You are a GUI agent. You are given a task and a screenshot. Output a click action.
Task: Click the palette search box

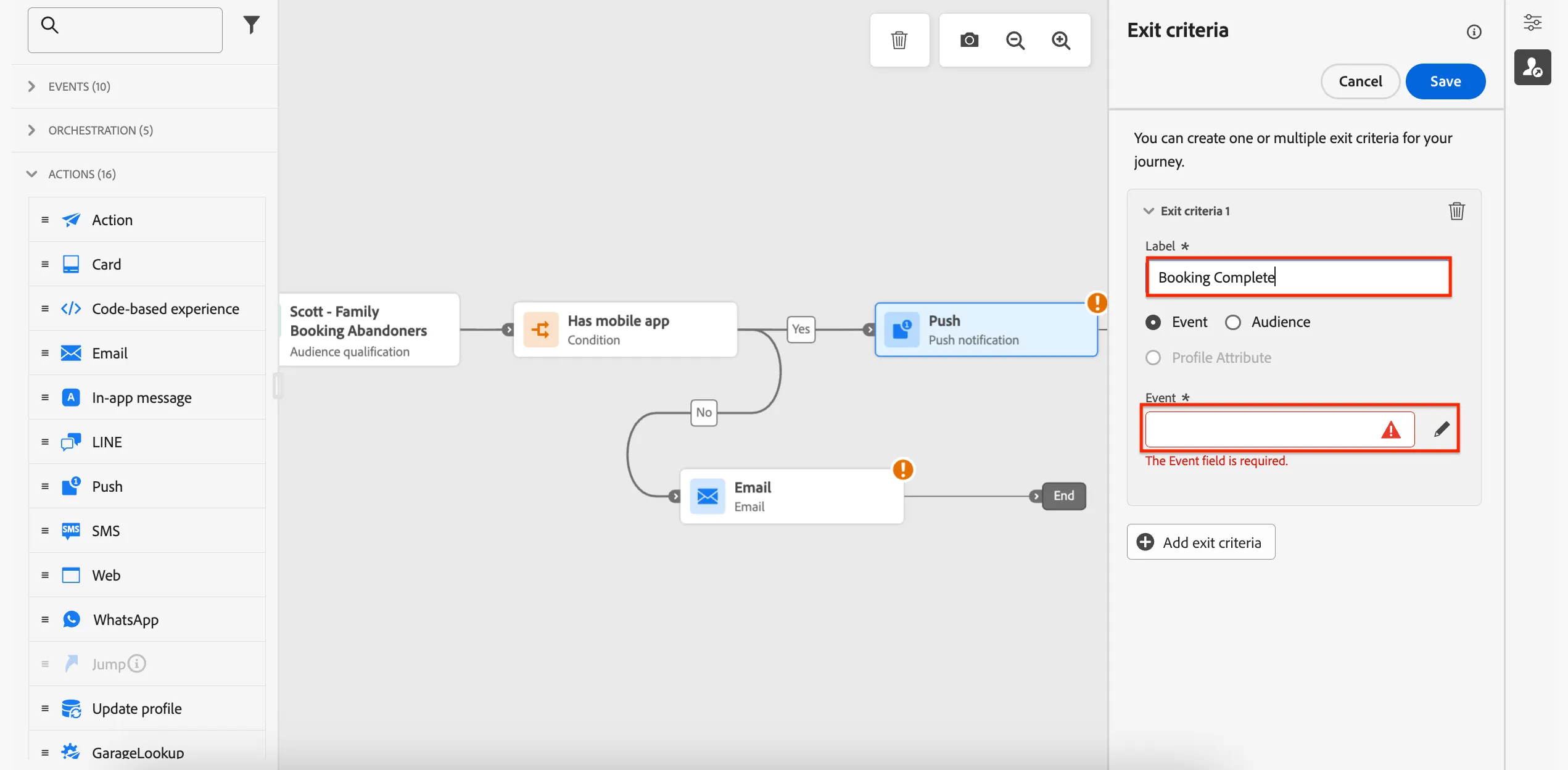coord(125,30)
